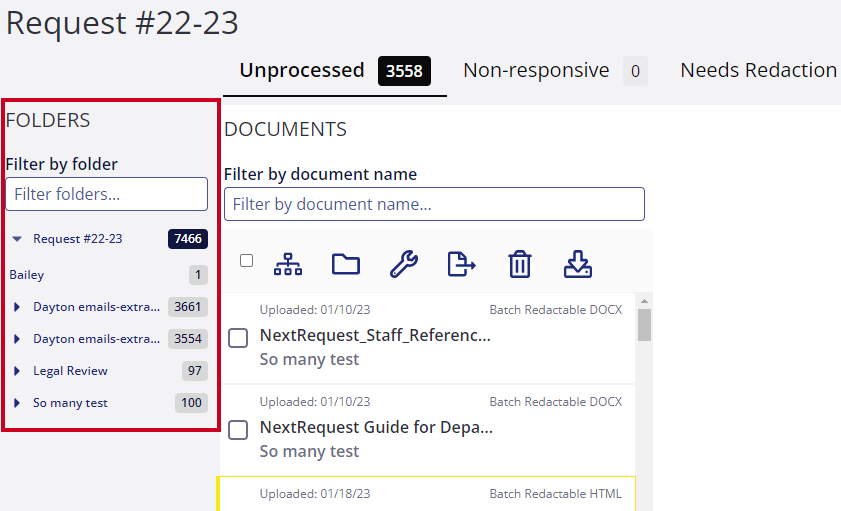Click 'So many test' under NextRequest_Staff_Referenc... document
This screenshot has height=511, width=841.
309,359
